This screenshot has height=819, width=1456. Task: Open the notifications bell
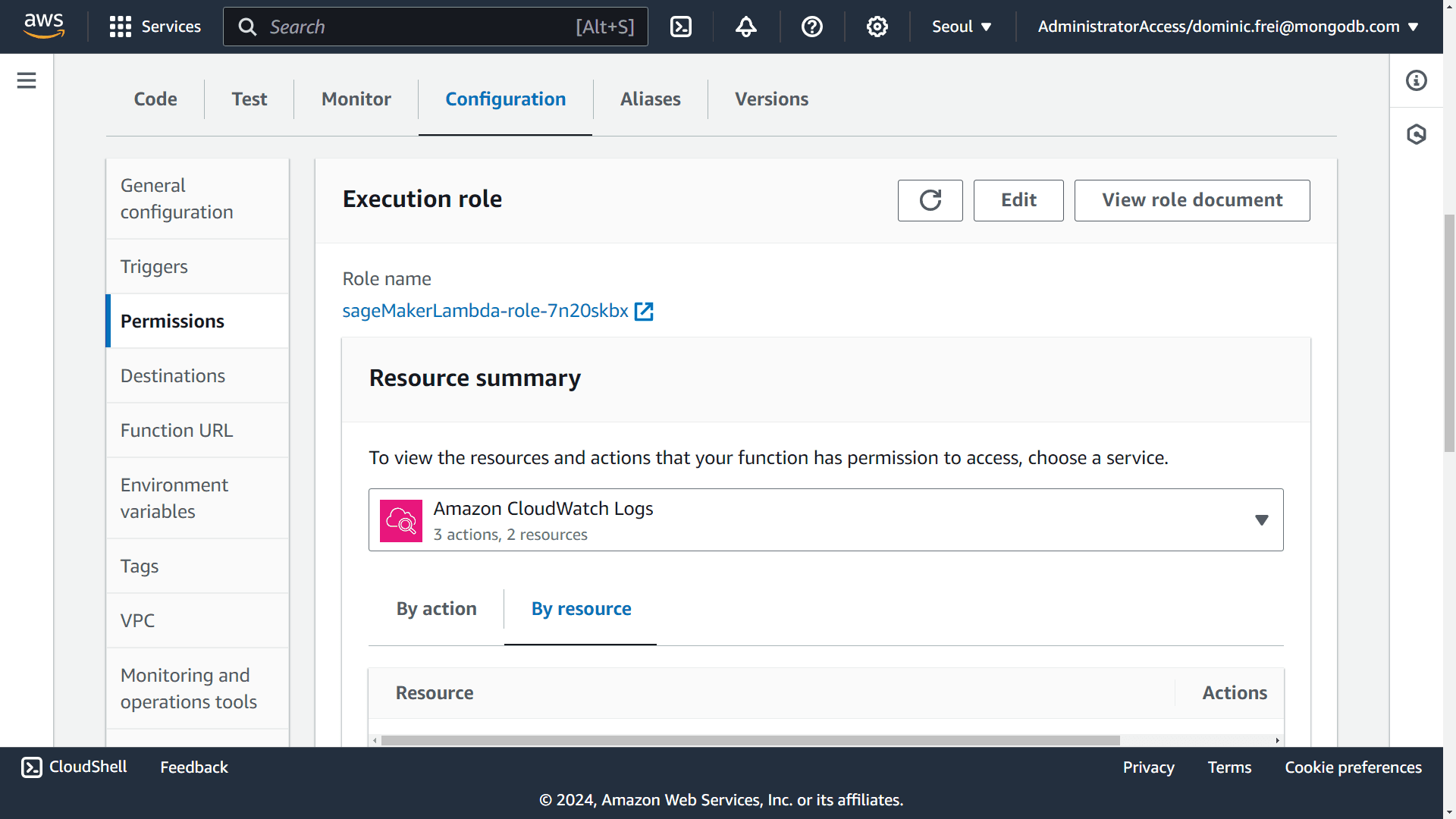[x=746, y=27]
